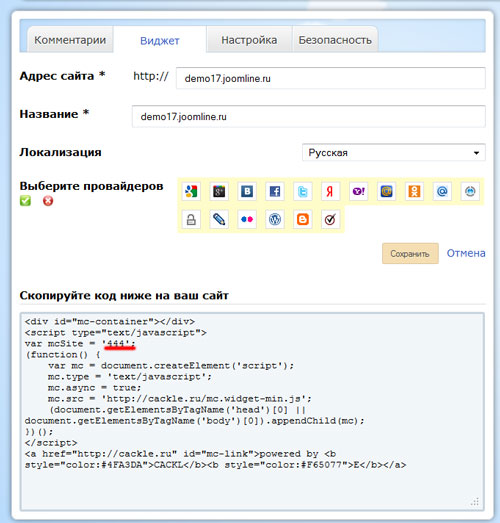Click the Отмена link
This screenshot has height=523, width=500.
[x=466, y=253]
